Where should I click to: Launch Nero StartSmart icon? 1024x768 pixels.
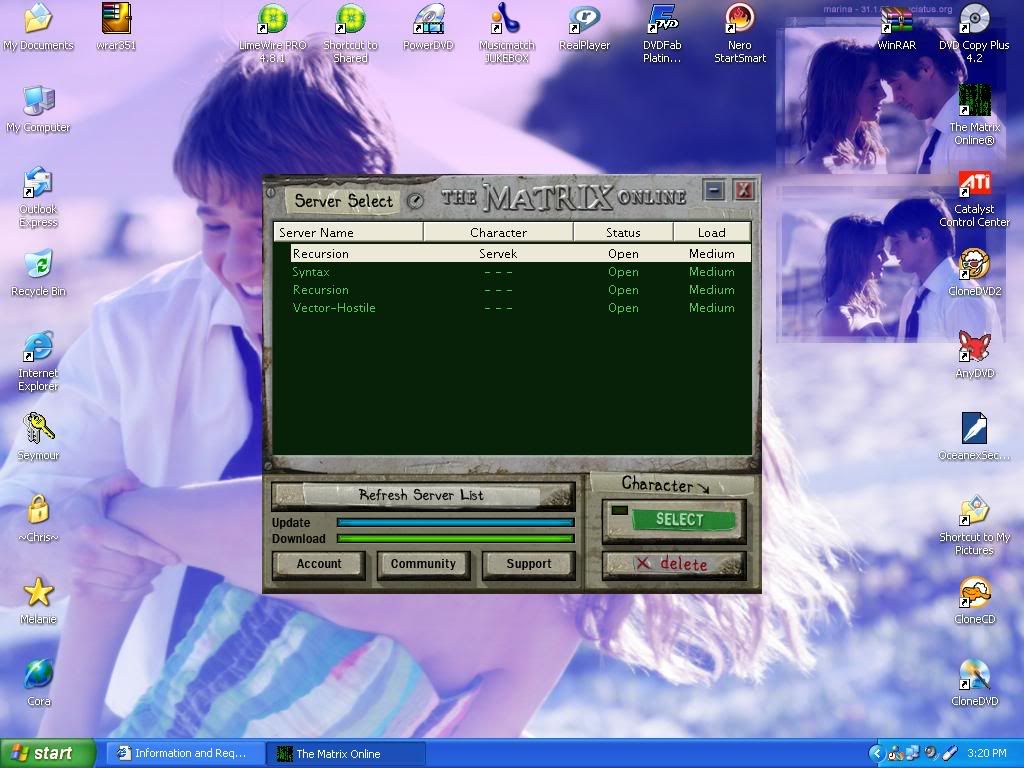[740, 33]
